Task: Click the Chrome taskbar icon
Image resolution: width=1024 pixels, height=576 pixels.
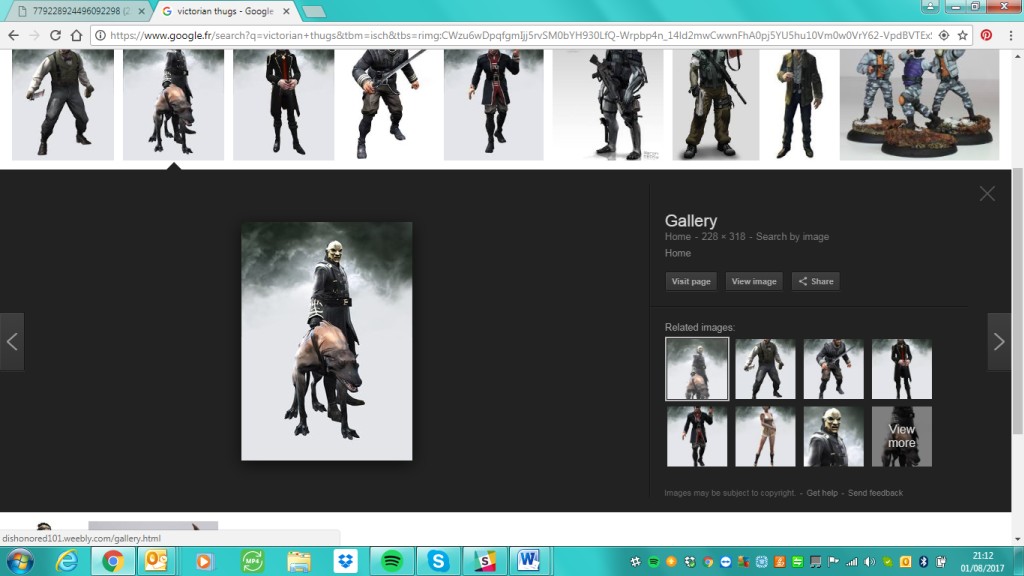Action: pos(112,561)
